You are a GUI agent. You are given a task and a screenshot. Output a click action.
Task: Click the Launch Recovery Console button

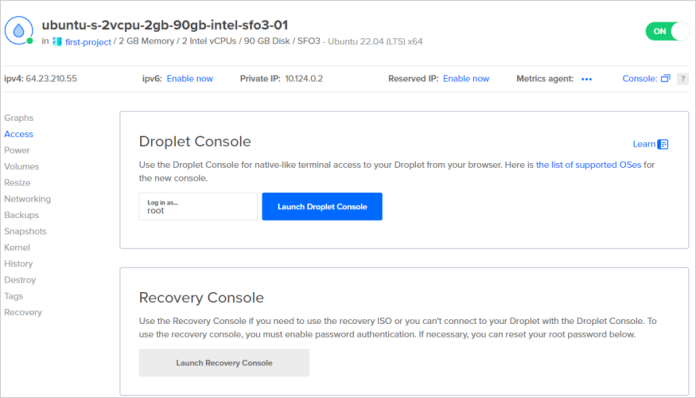pyautogui.click(x=224, y=363)
